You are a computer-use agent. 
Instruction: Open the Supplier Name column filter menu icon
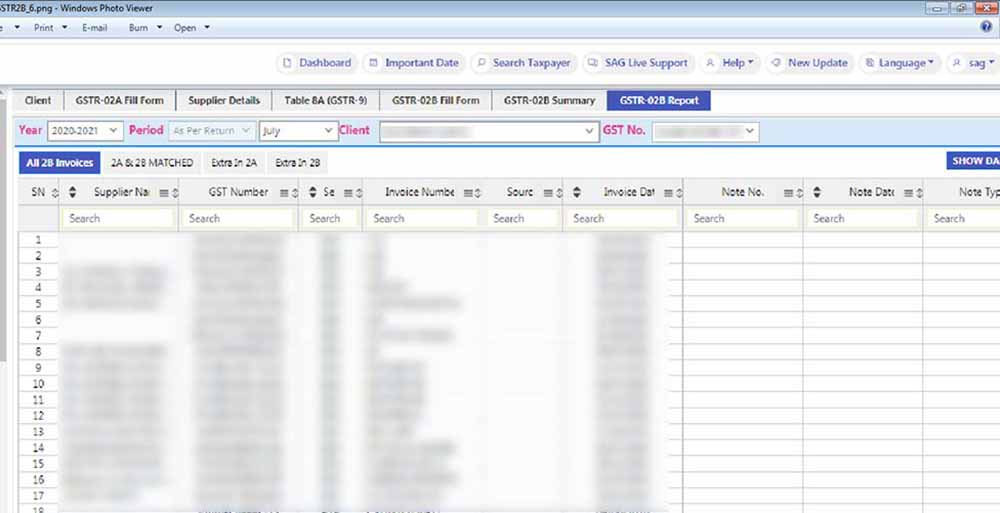tap(162, 193)
